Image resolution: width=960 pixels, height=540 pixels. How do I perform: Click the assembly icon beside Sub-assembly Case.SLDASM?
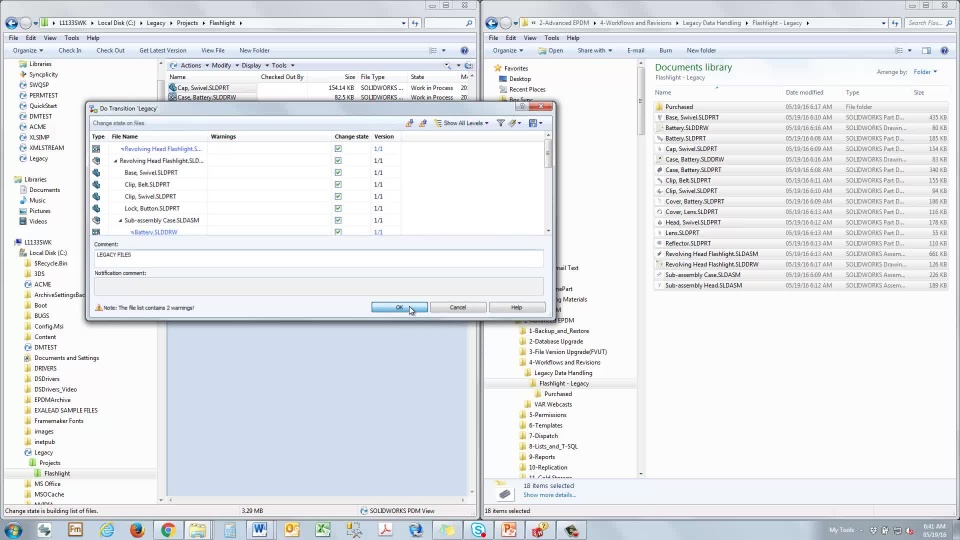coord(96,220)
